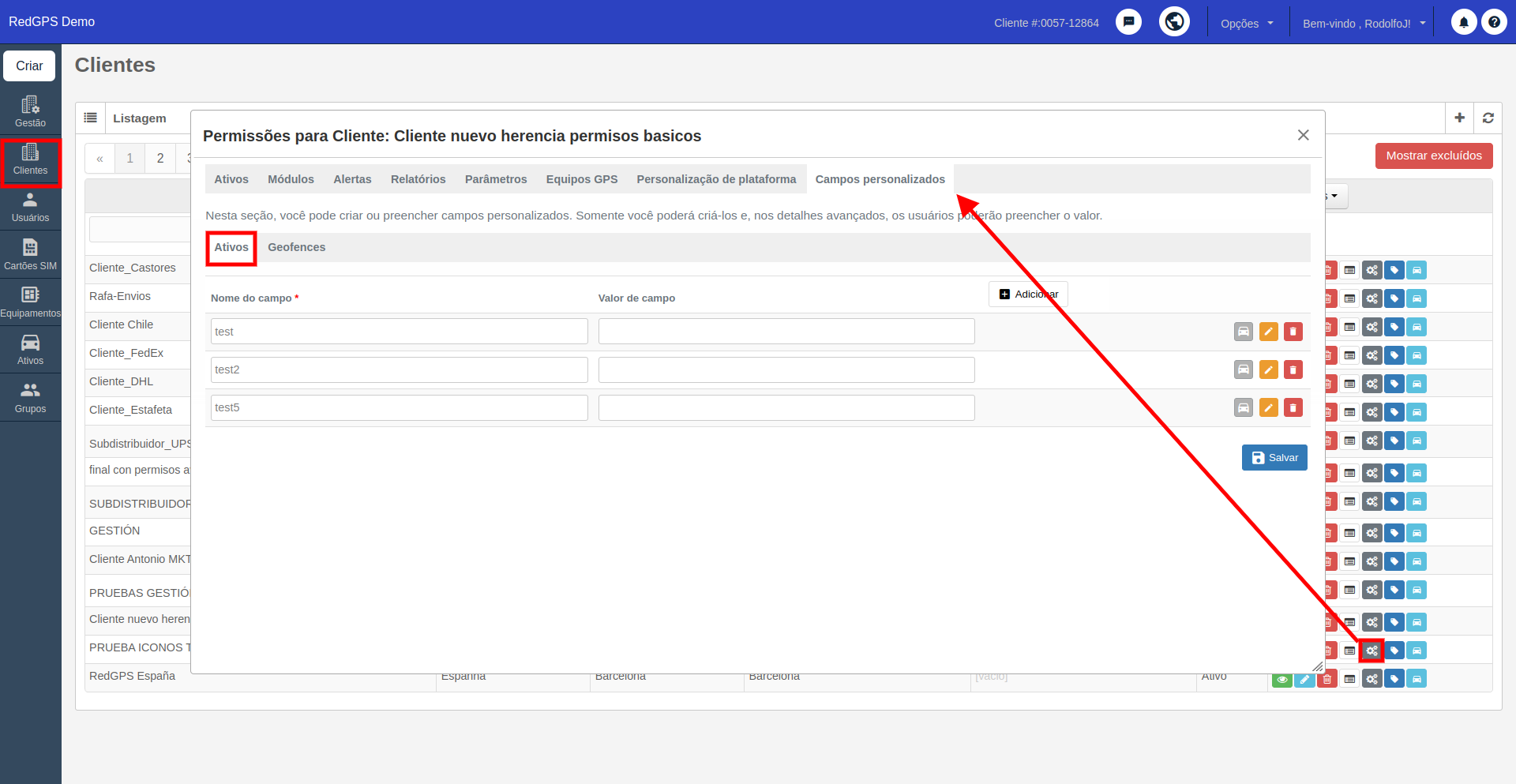
Task: Click the globe language icon
Action: (x=1174, y=21)
